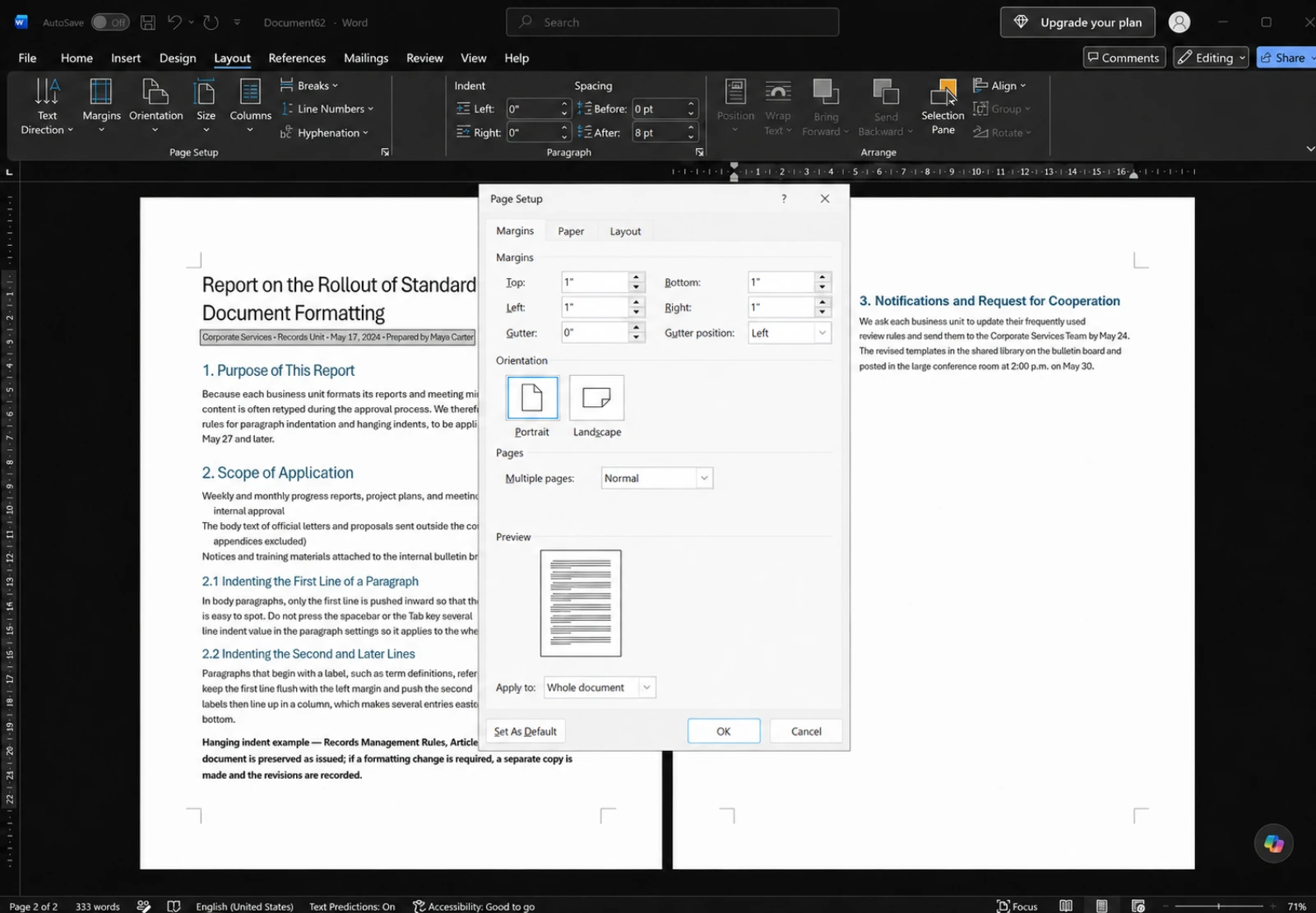Open the Gutter position dropdown
Viewport: 1316px width, 913px height.
coord(790,332)
